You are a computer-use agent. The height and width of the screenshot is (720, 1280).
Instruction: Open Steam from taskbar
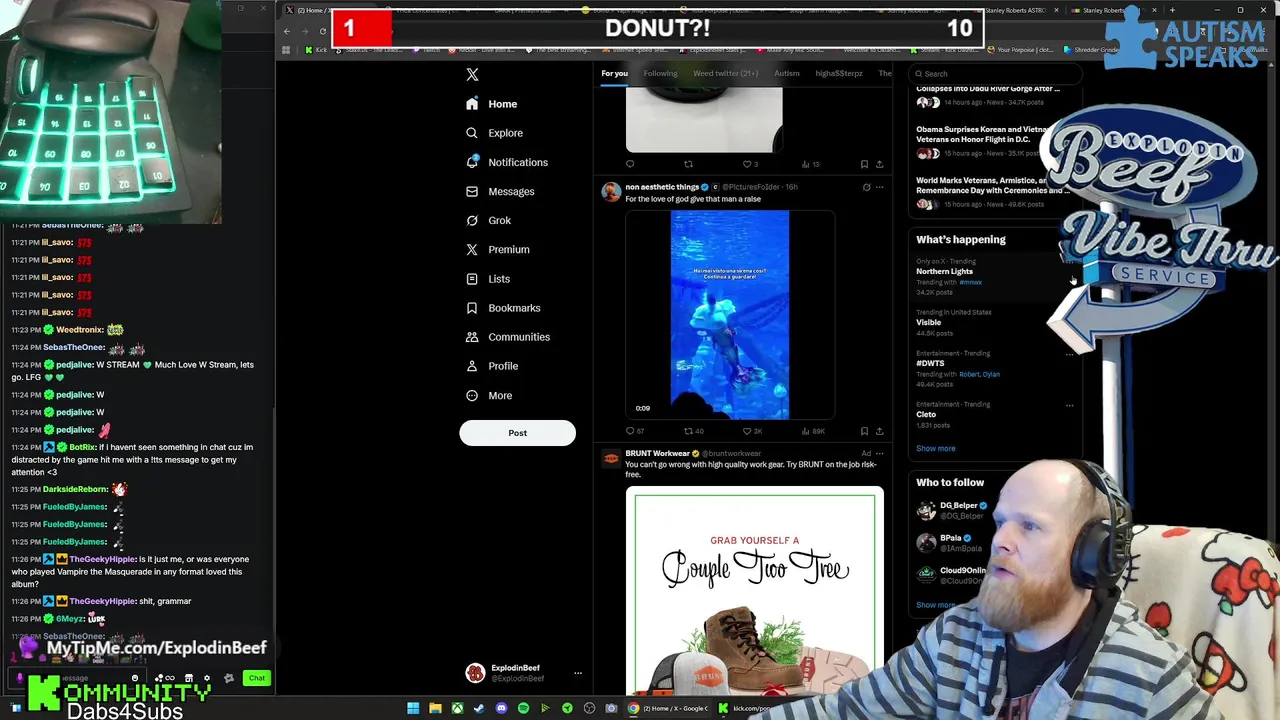479,709
